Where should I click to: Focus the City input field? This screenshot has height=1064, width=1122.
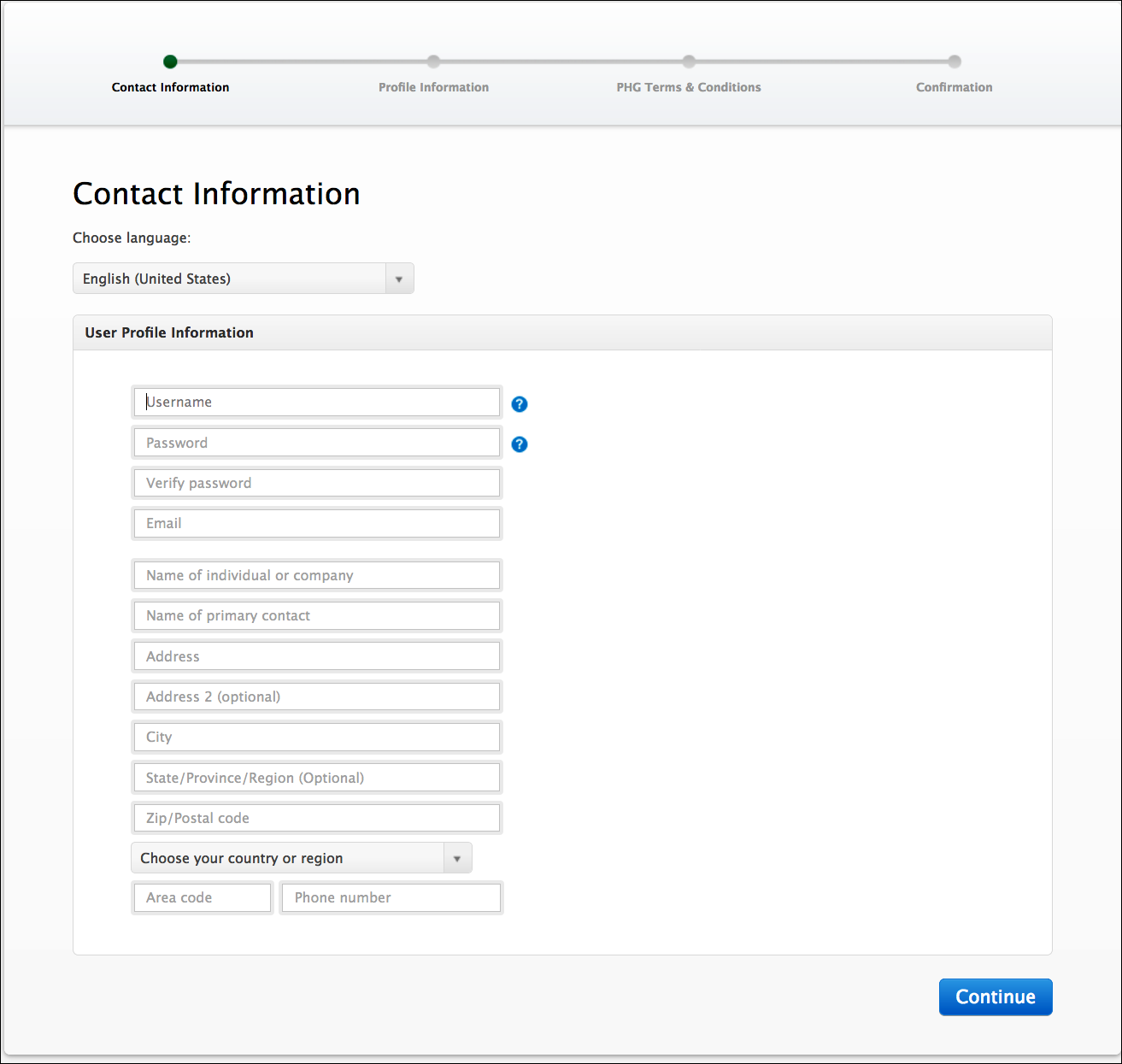pos(317,737)
